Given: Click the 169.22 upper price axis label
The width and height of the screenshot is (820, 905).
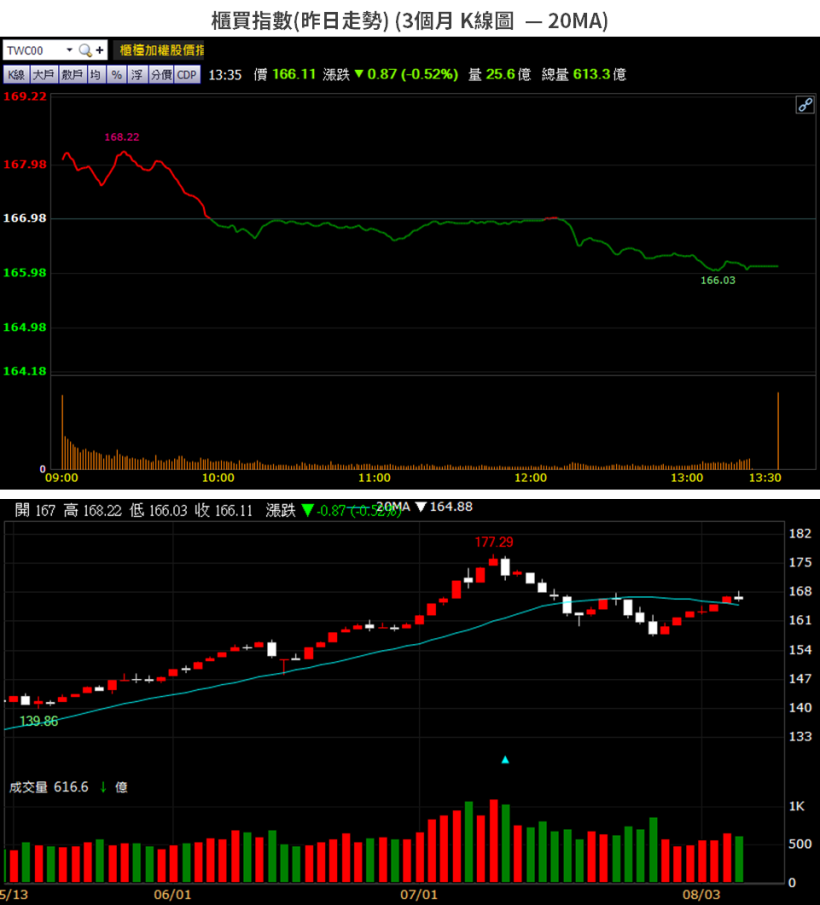Looking at the screenshot, I should [x=25, y=96].
